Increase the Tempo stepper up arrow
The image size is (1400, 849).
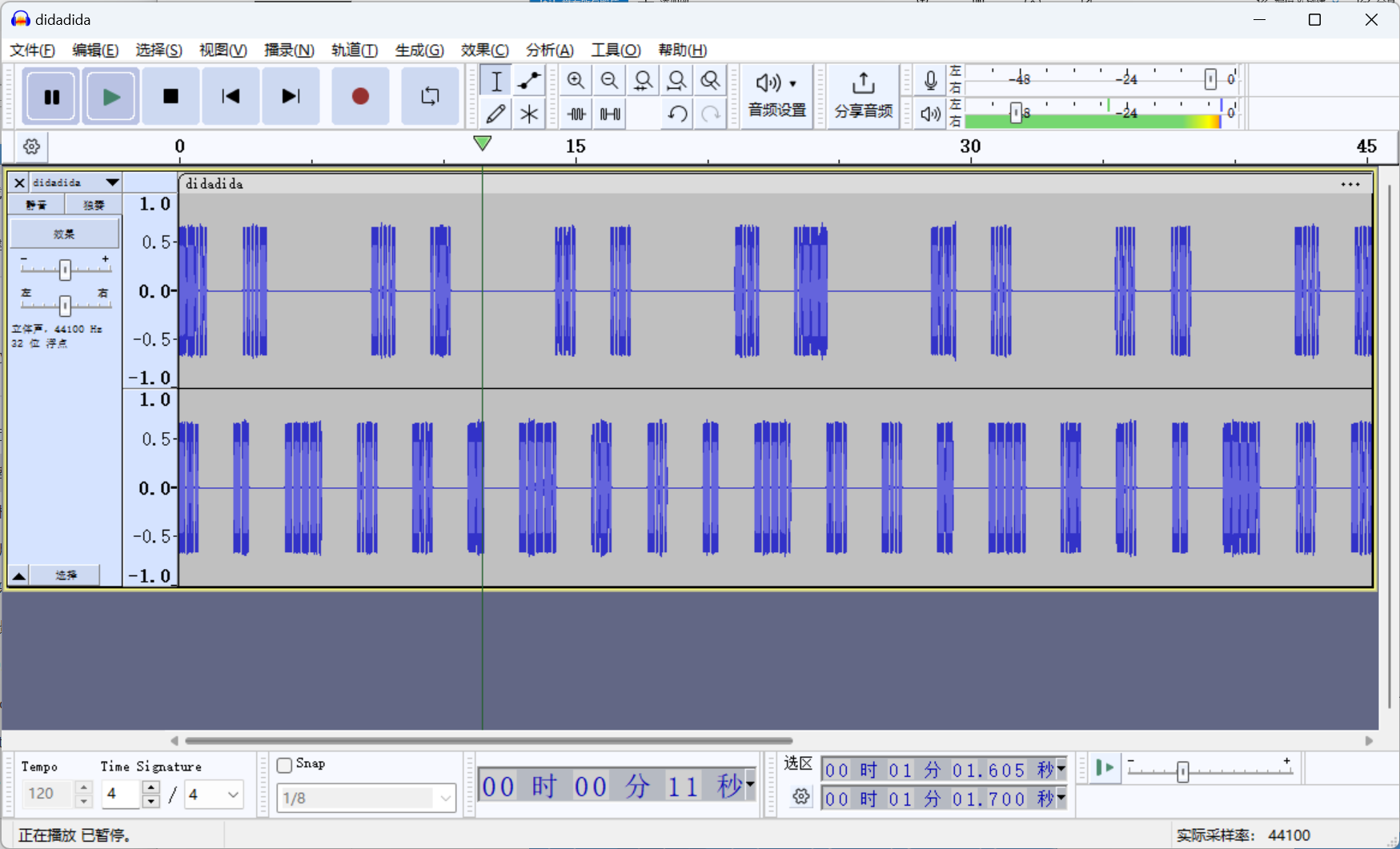coord(83,787)
